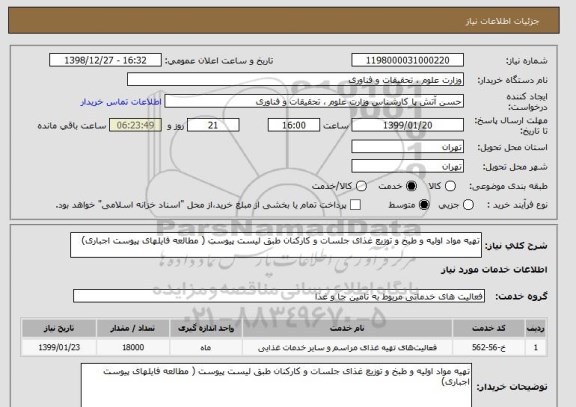Click the buyer organization name field
Image resolution: width=576 pixels, height=407 pixels.
click(295, 79)
